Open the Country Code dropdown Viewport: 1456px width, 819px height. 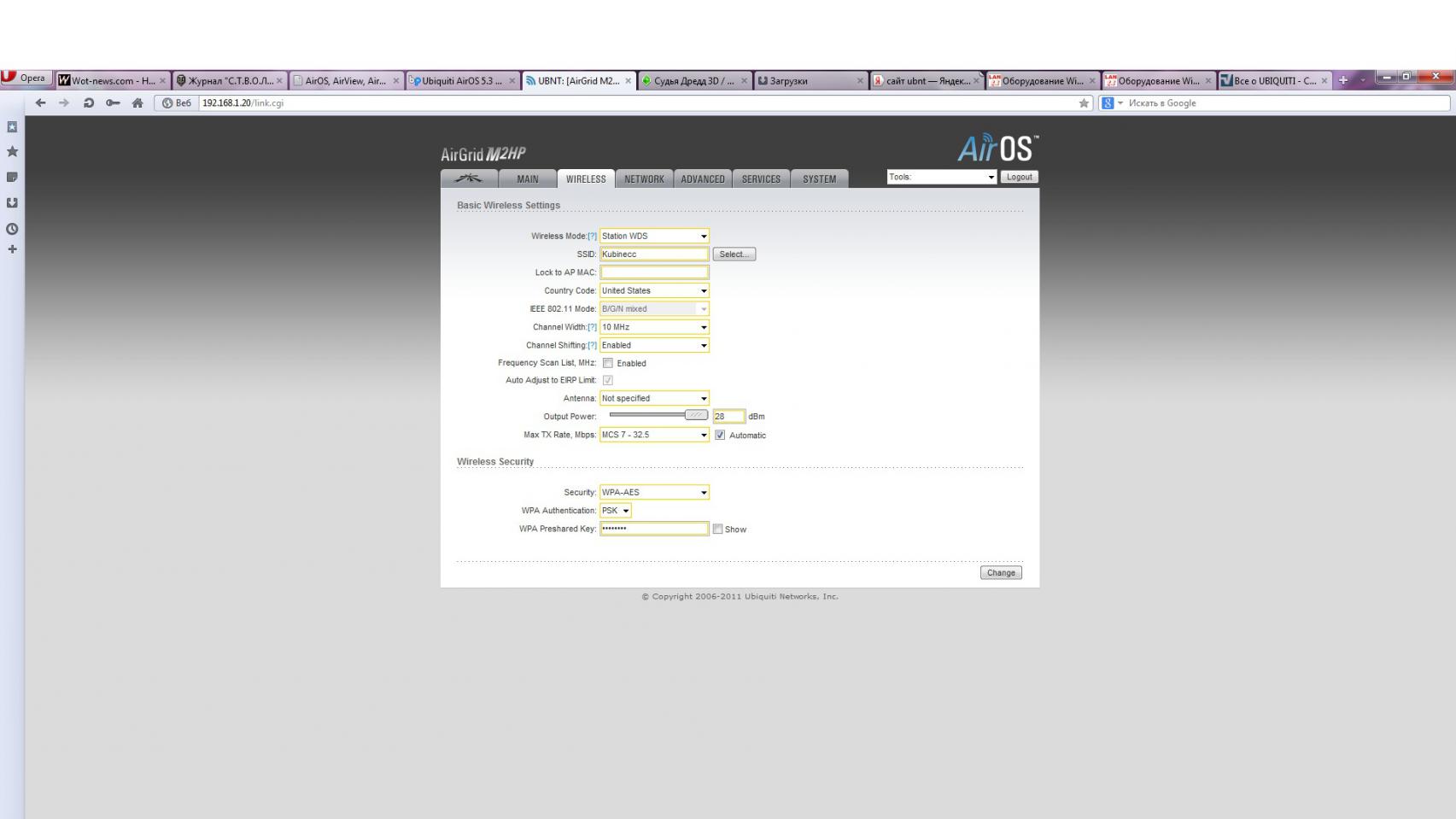654,290
